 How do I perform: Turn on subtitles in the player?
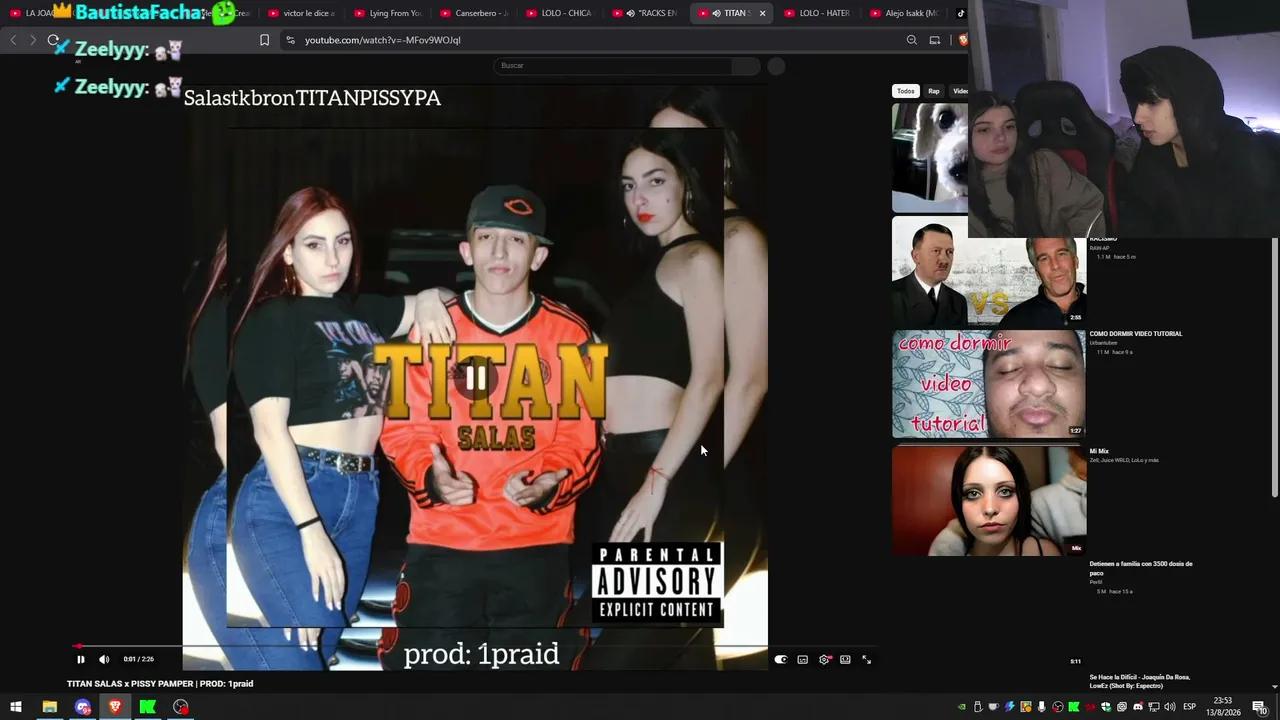coord(802,660)
